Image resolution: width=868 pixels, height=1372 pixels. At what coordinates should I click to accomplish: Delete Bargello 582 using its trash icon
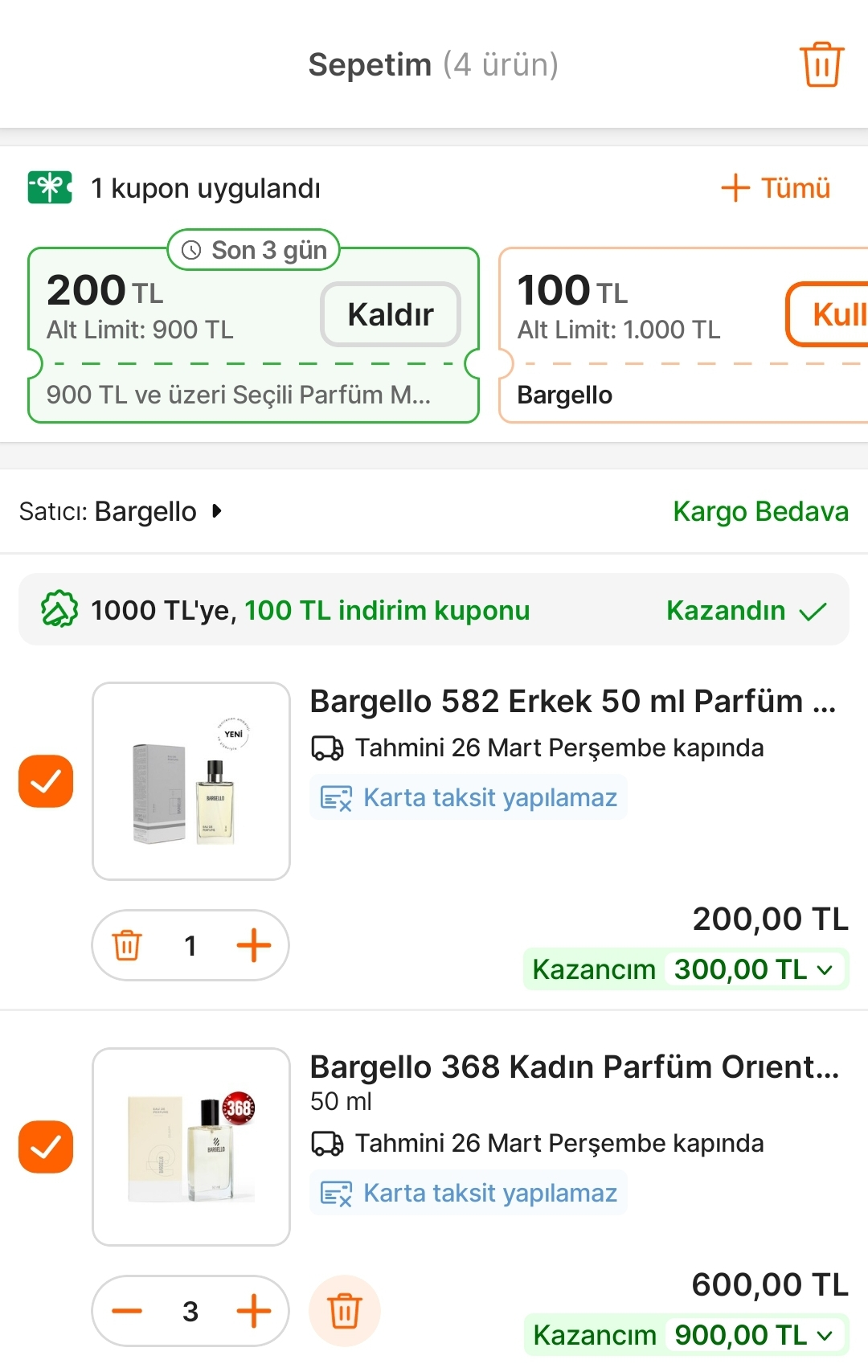tap(127, 945)
